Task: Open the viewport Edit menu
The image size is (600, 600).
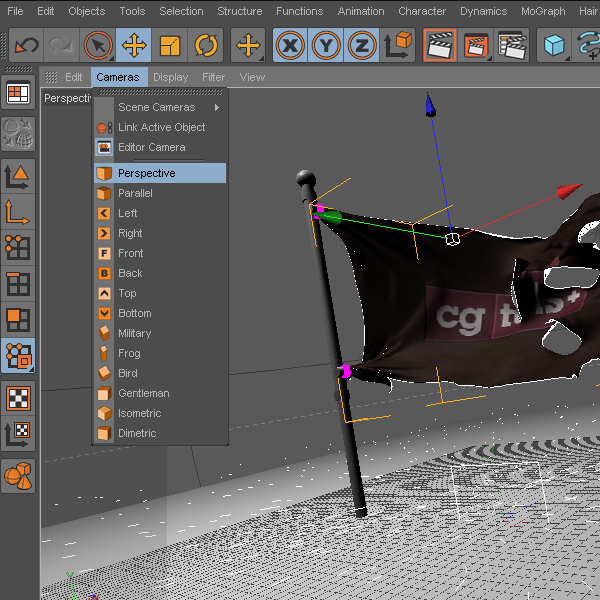Action: (73, 77)
